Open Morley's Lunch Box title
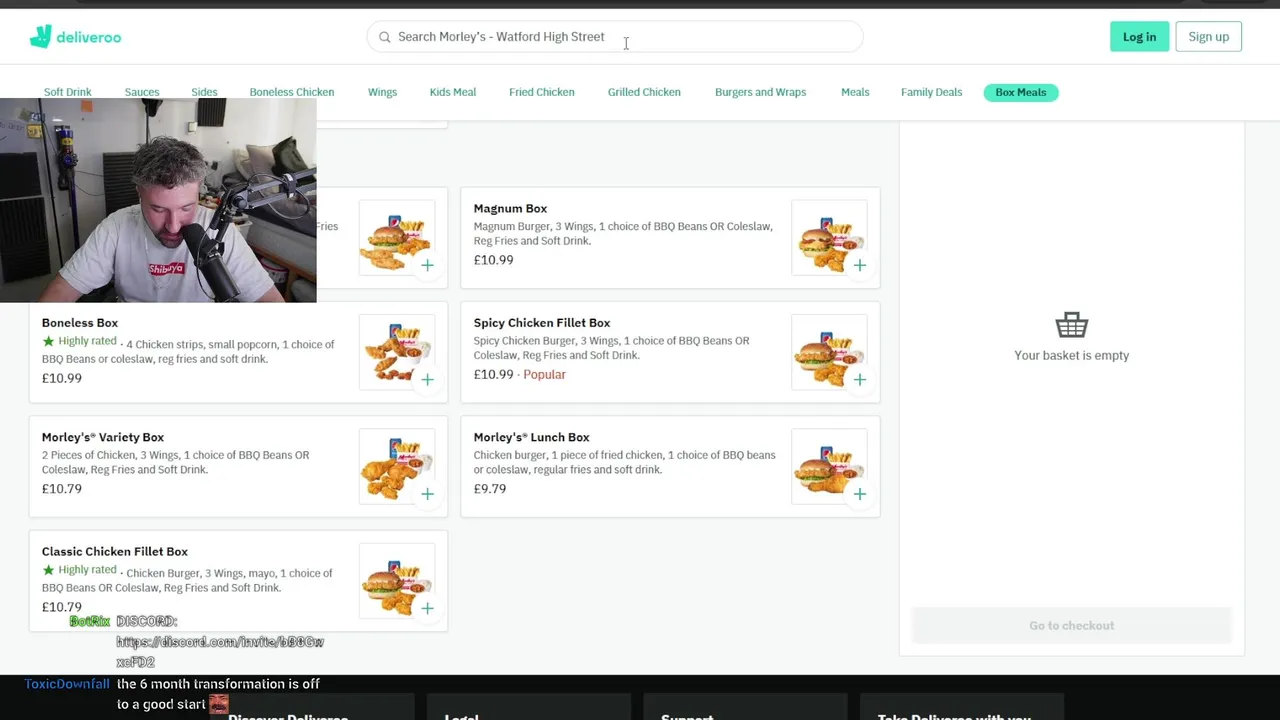The width and height of the screenshot is (1280, 720). click(531, 437)
